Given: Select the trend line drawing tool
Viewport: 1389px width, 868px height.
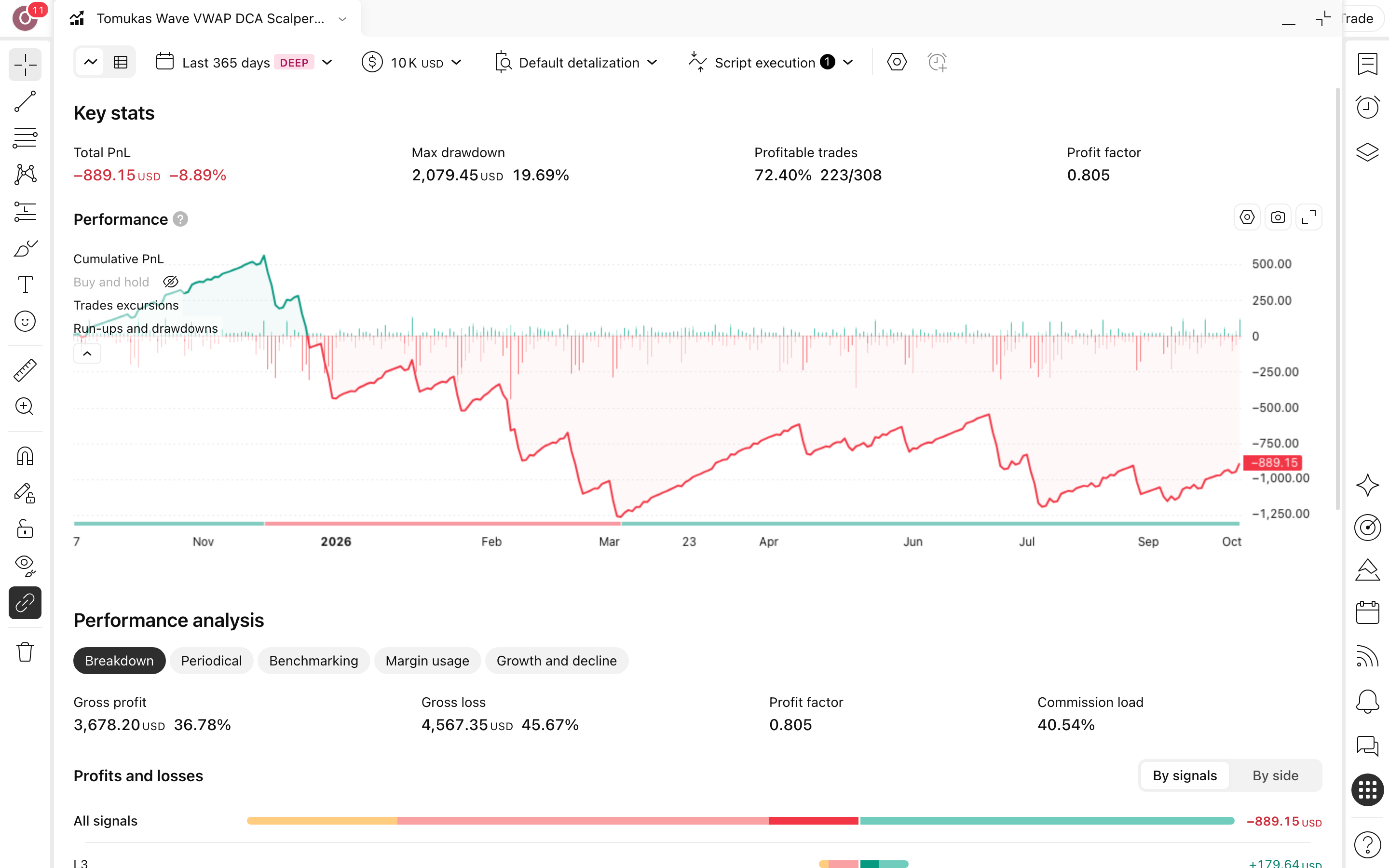Looking at the screenshot, I should [25, 102].
